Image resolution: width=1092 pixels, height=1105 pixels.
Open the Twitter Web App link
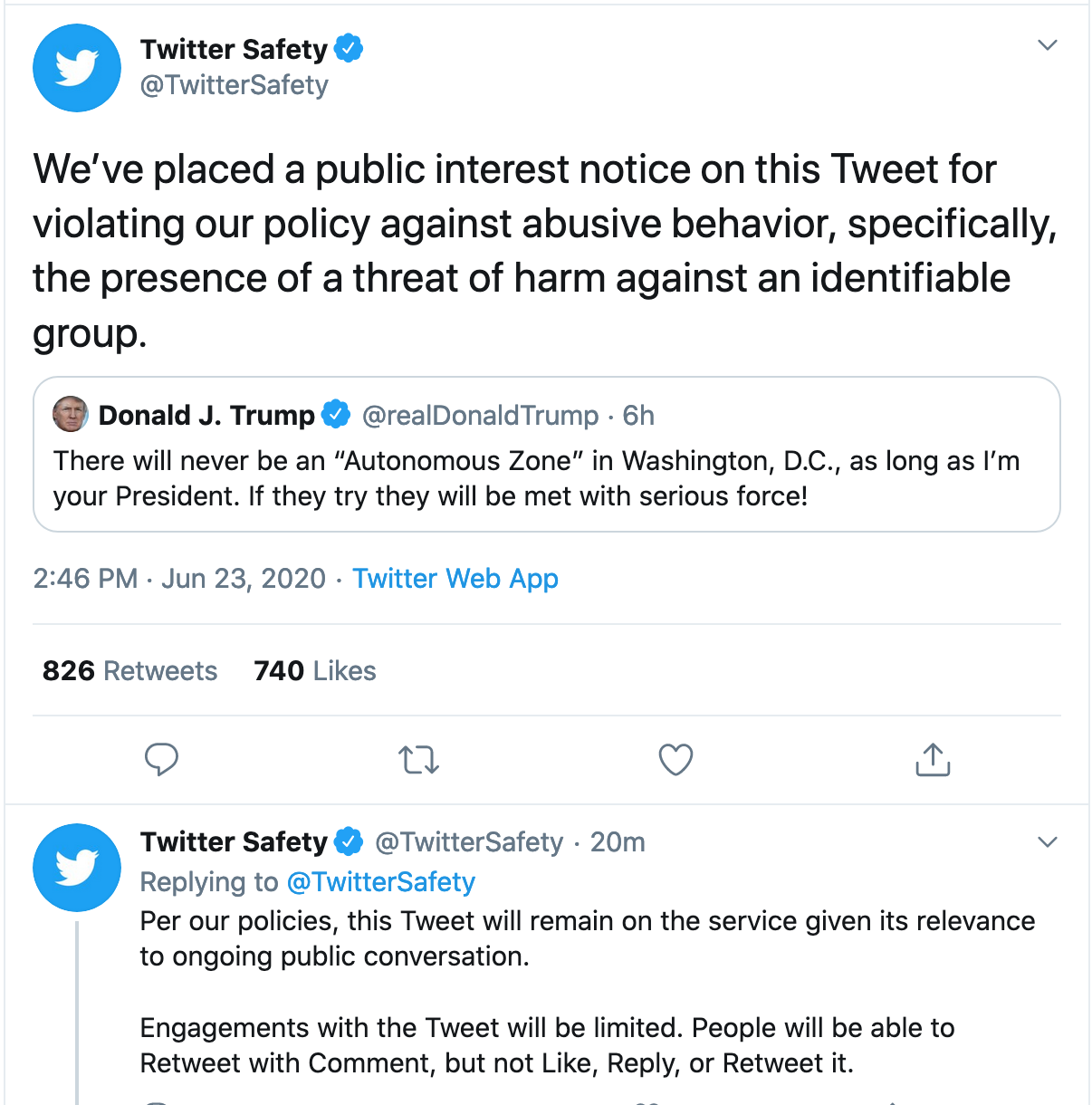(455, 578)
